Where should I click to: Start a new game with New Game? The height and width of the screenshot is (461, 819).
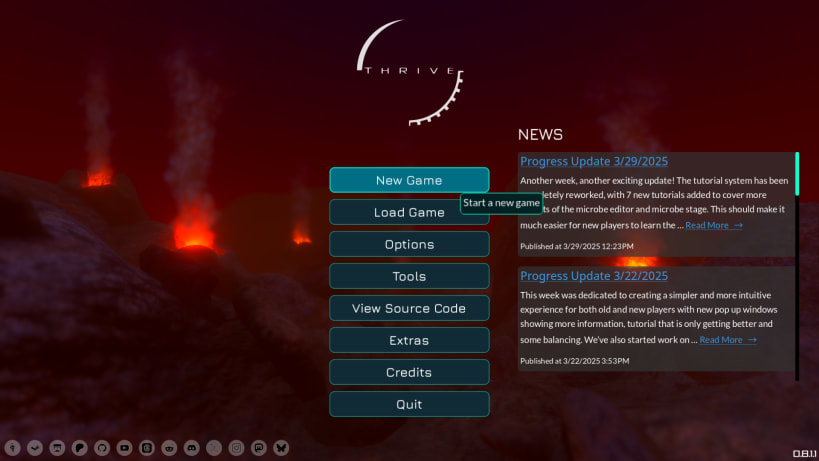(x=409, y=180)
